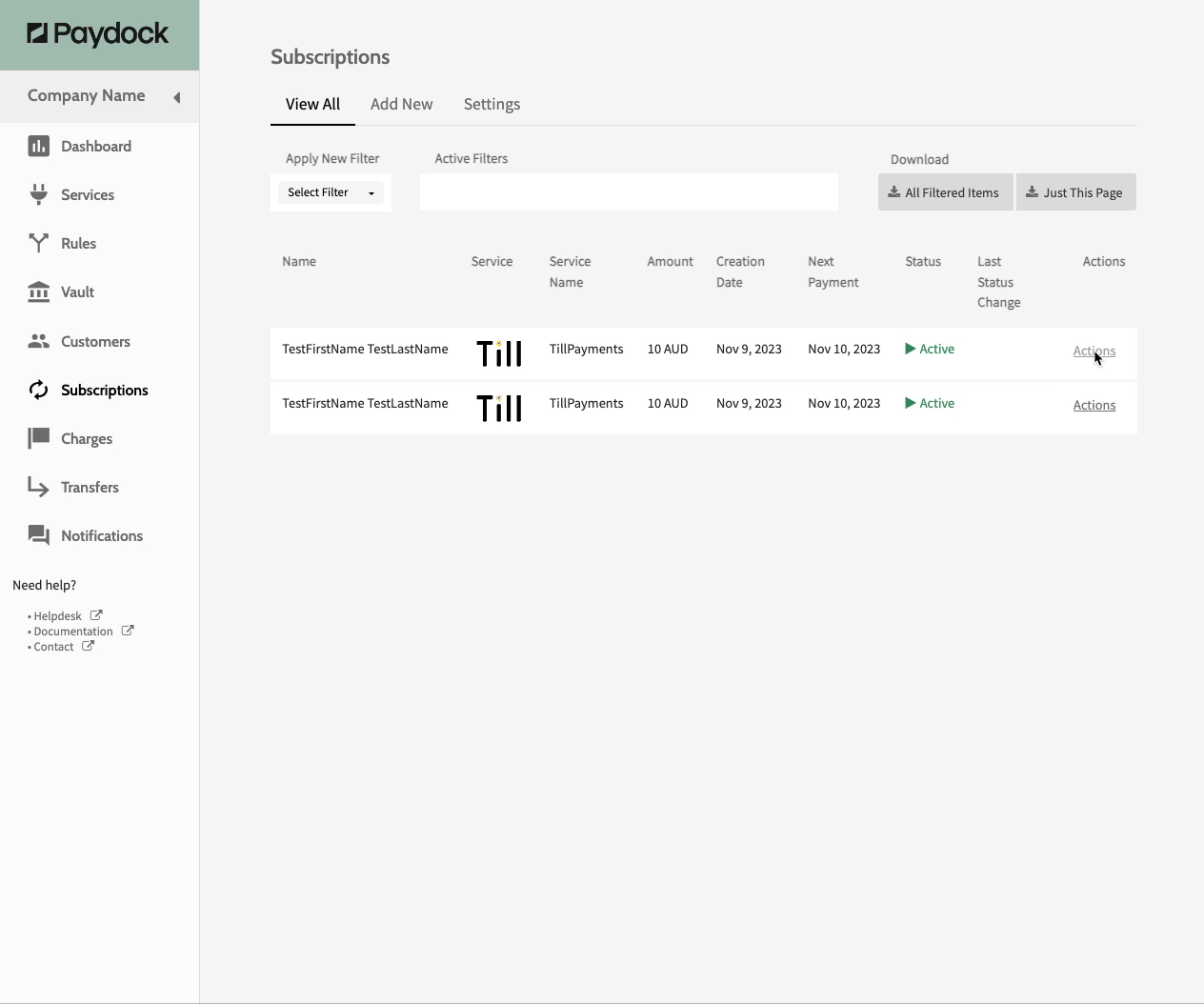Open the Select Filter dropdown
Screen dimensions: 1204x1004
click(331, 192)
